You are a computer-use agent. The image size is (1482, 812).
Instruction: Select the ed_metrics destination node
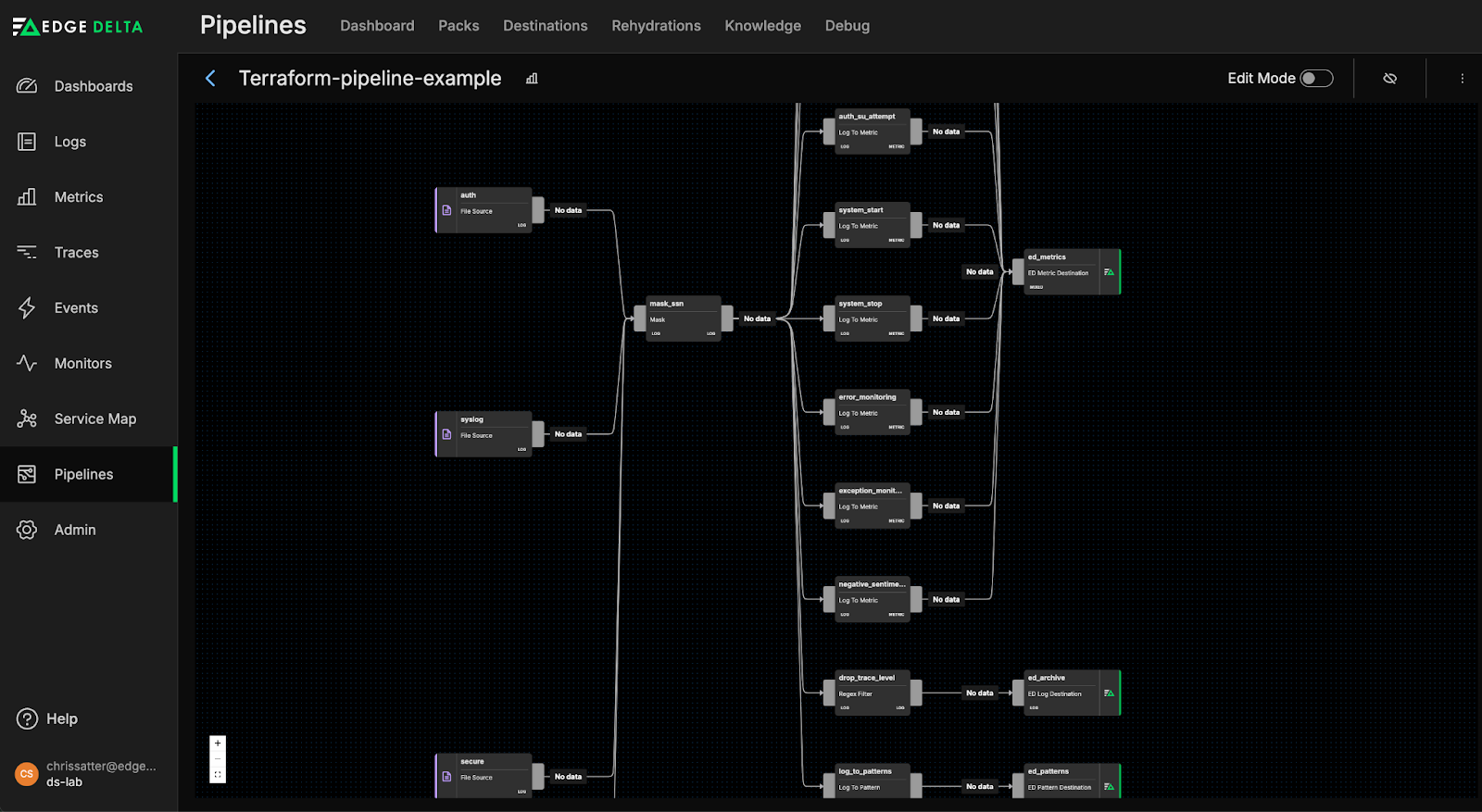(x=1062, y=271)
